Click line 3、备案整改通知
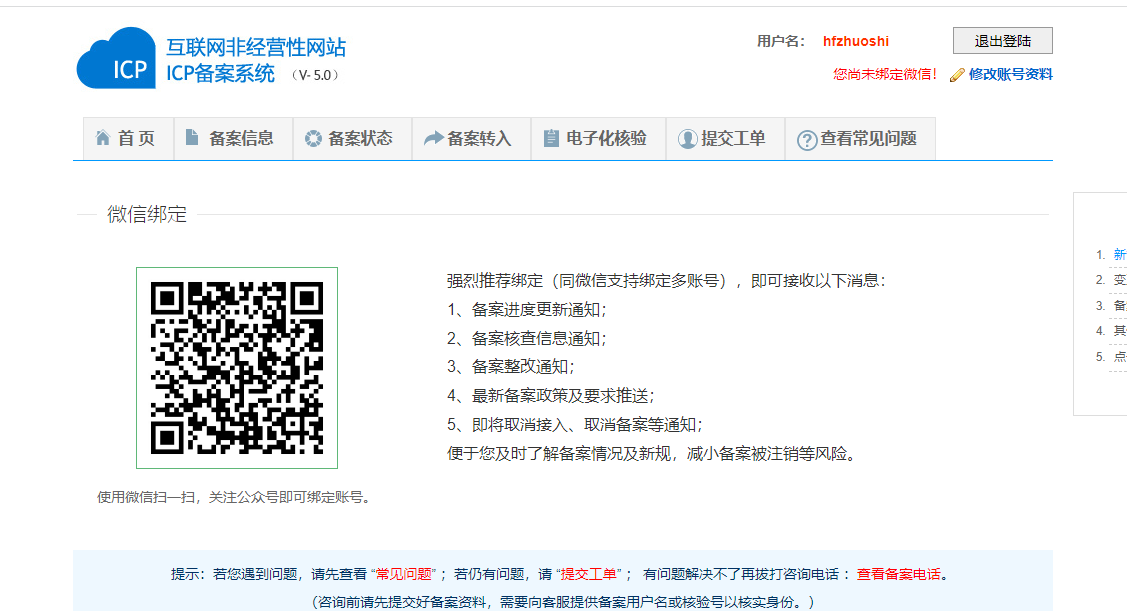 point(511,367)
